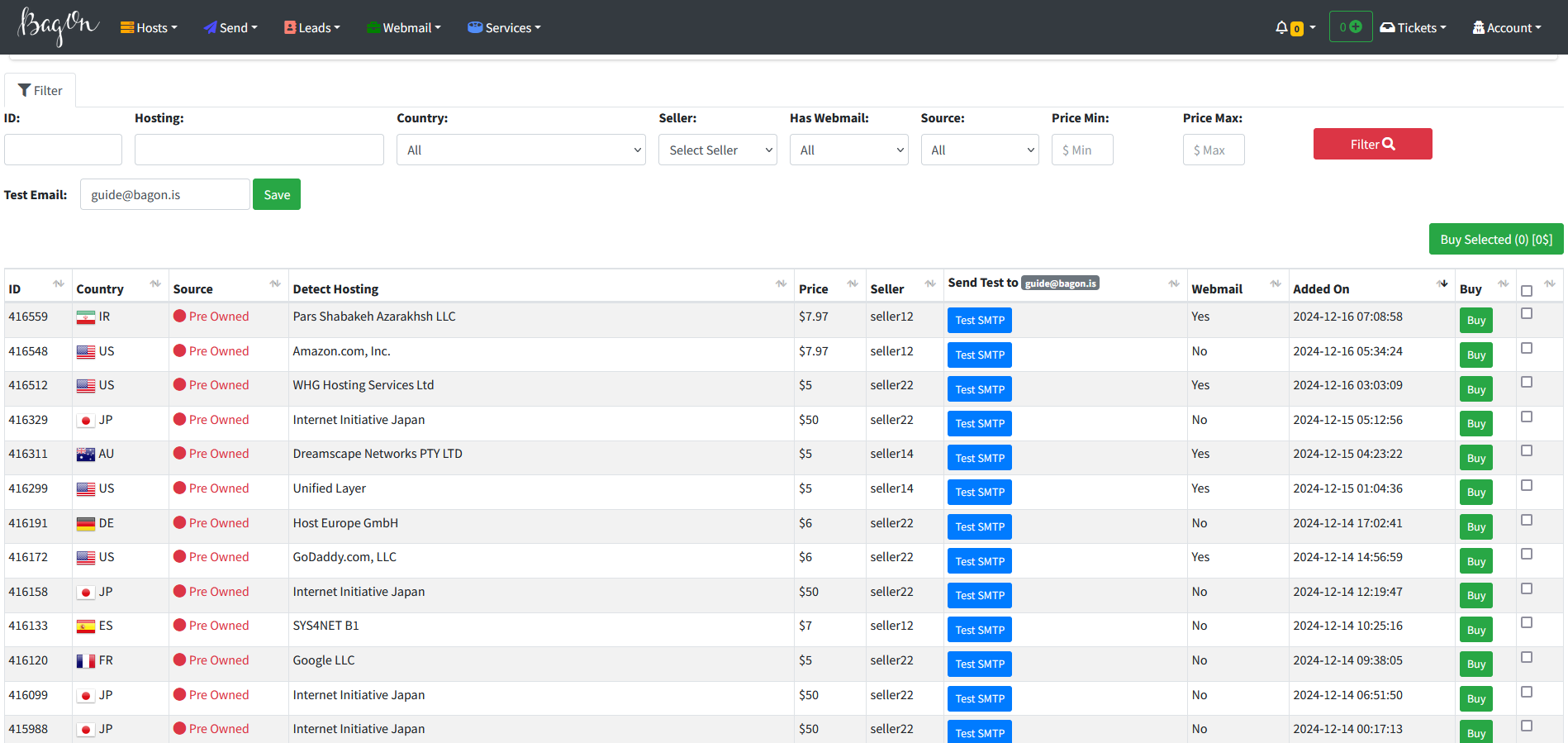This screenshot has height=743, width=1568.
Task: Click the France flag in row 416120
Action: coord(86,661)
